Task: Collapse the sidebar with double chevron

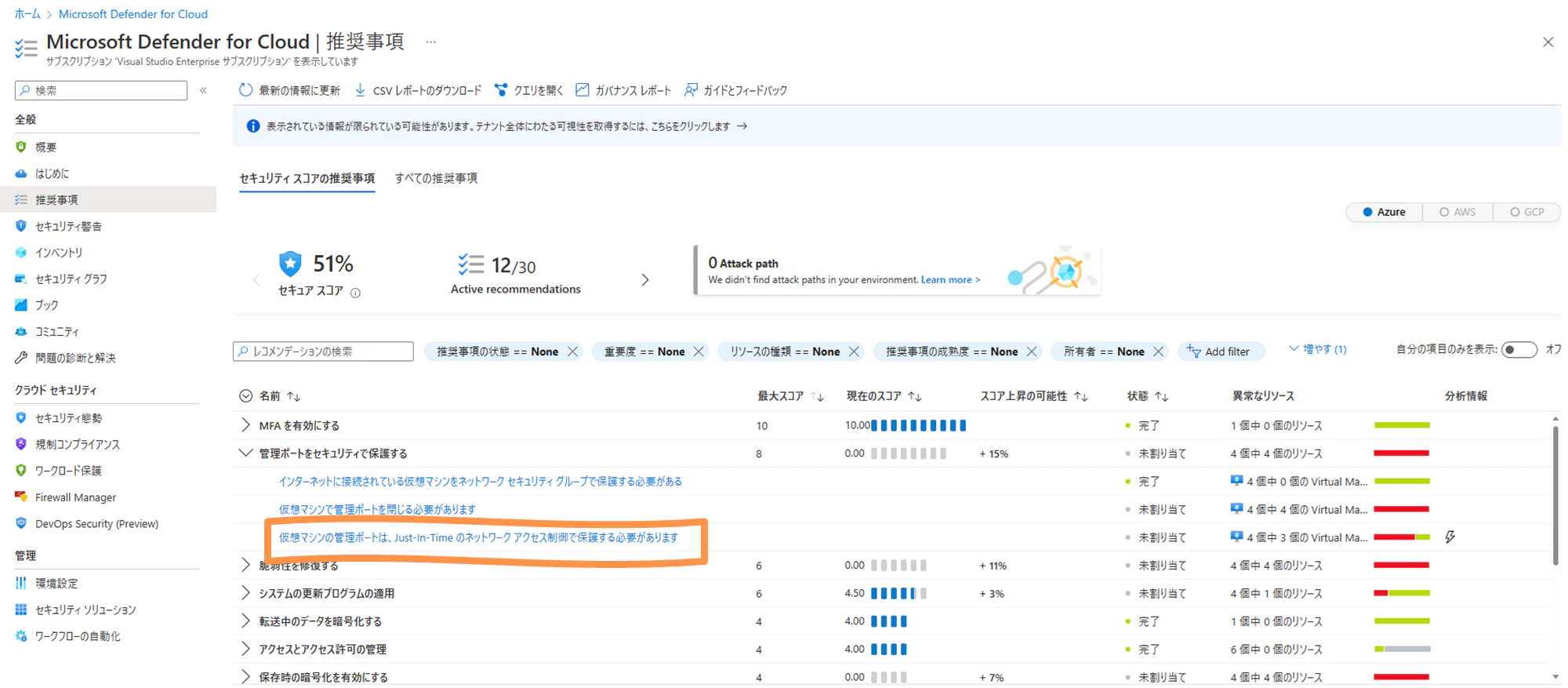Action: pyautogui.click(x=203, y=90)
